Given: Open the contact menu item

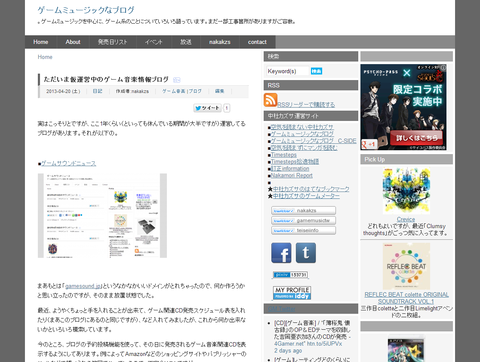Looking at the screenshot, I should click(257, 42).
